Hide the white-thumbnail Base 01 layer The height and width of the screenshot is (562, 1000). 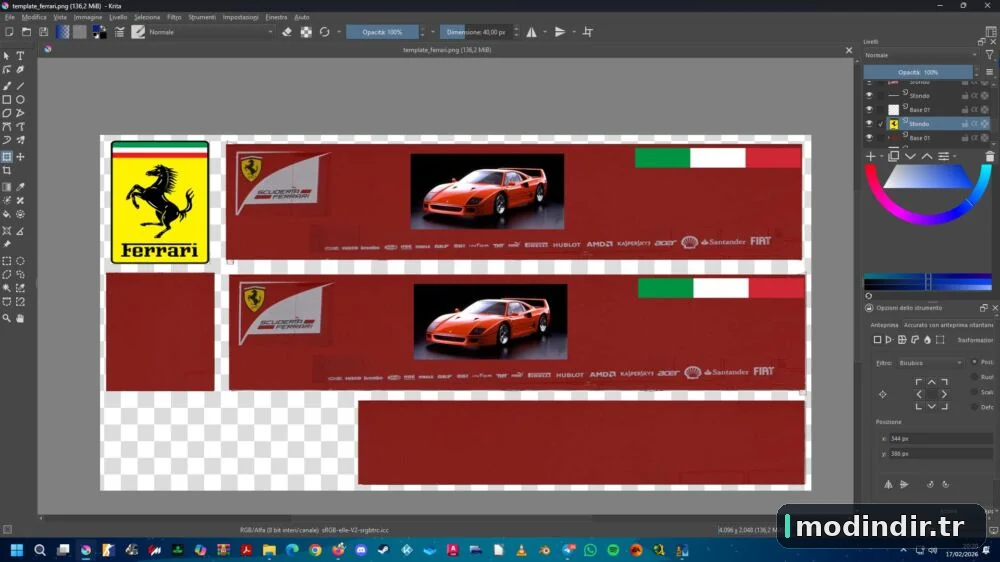tap(869, 110)
